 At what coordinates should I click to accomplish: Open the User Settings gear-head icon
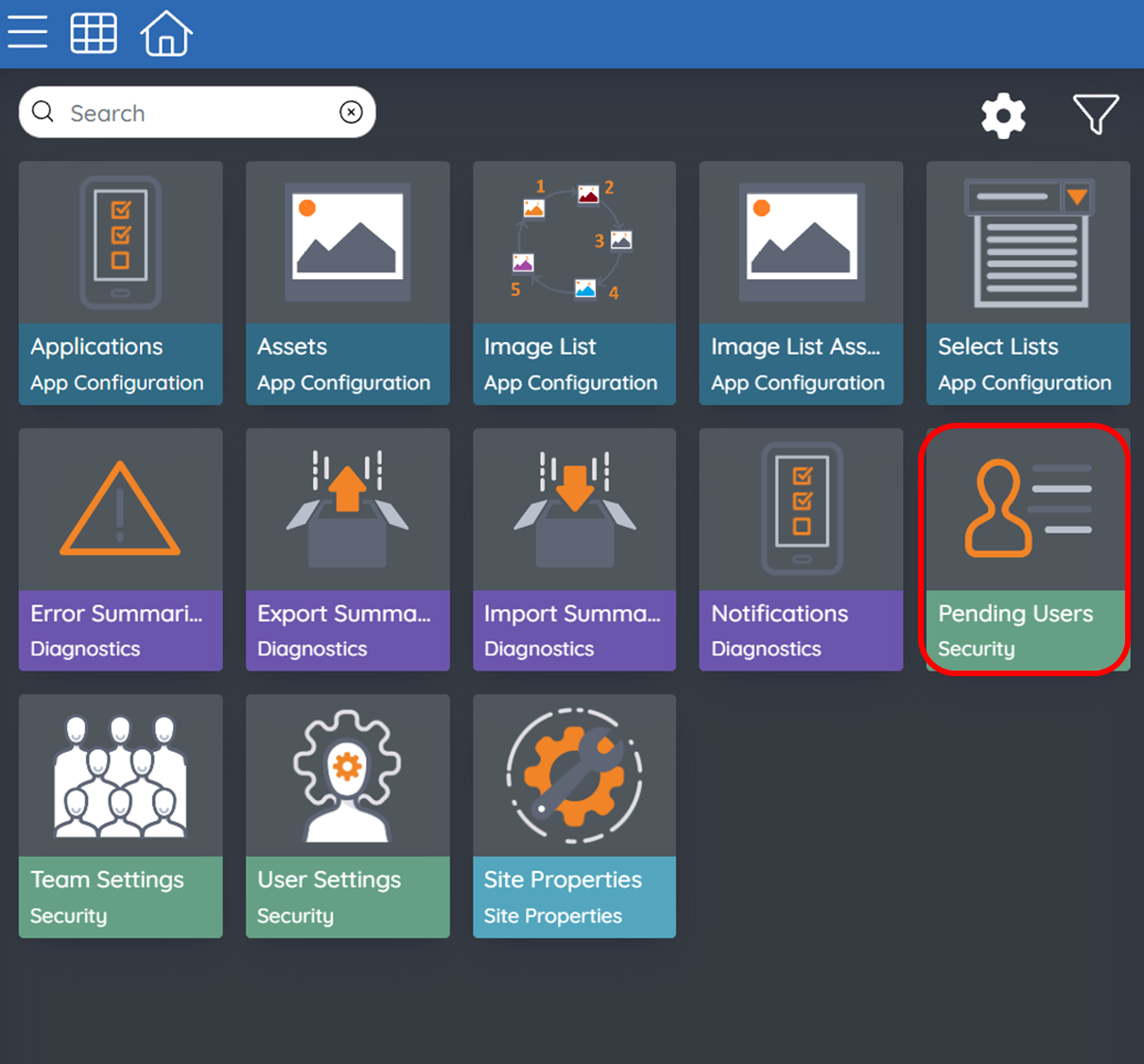tap(348, 776)
